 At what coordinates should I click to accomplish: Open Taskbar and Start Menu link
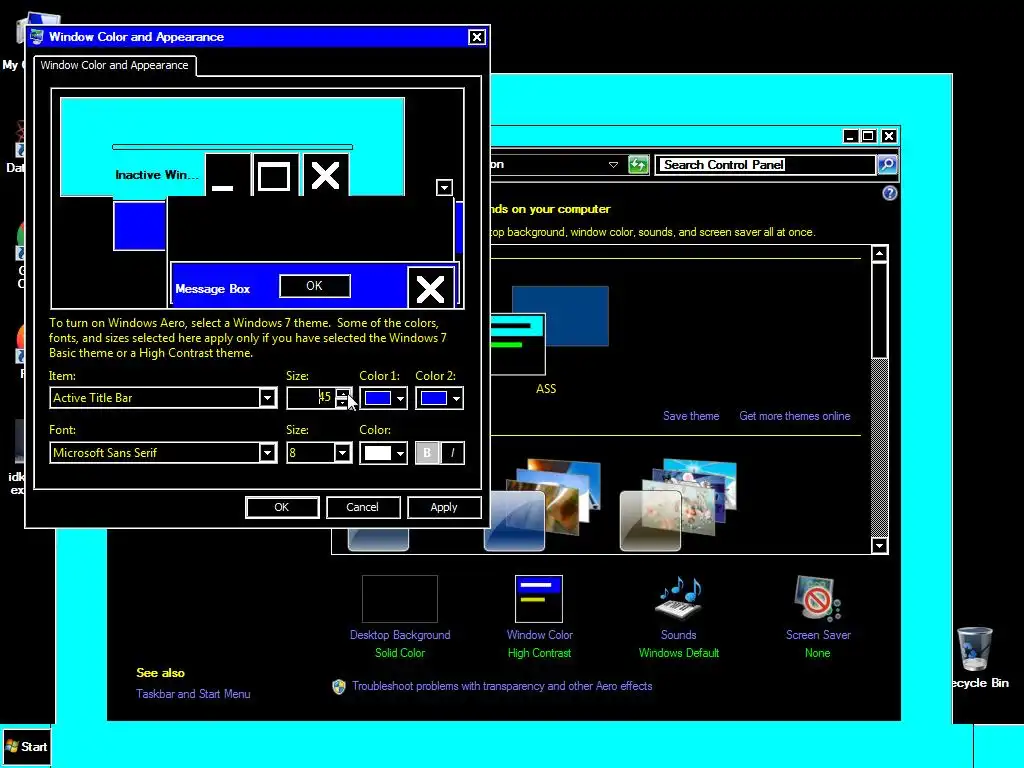[x=193, y=694]
